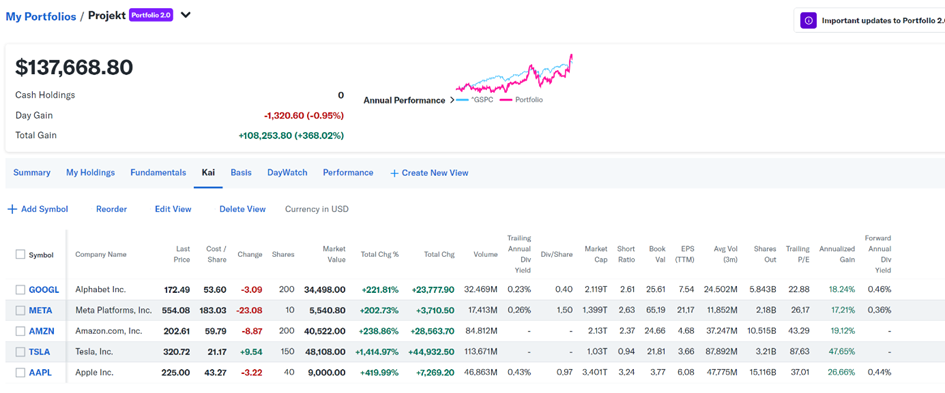Click the purple info icon beside Important updates
The height and width of the screenshot is (393, 945).
pos(808,20)
